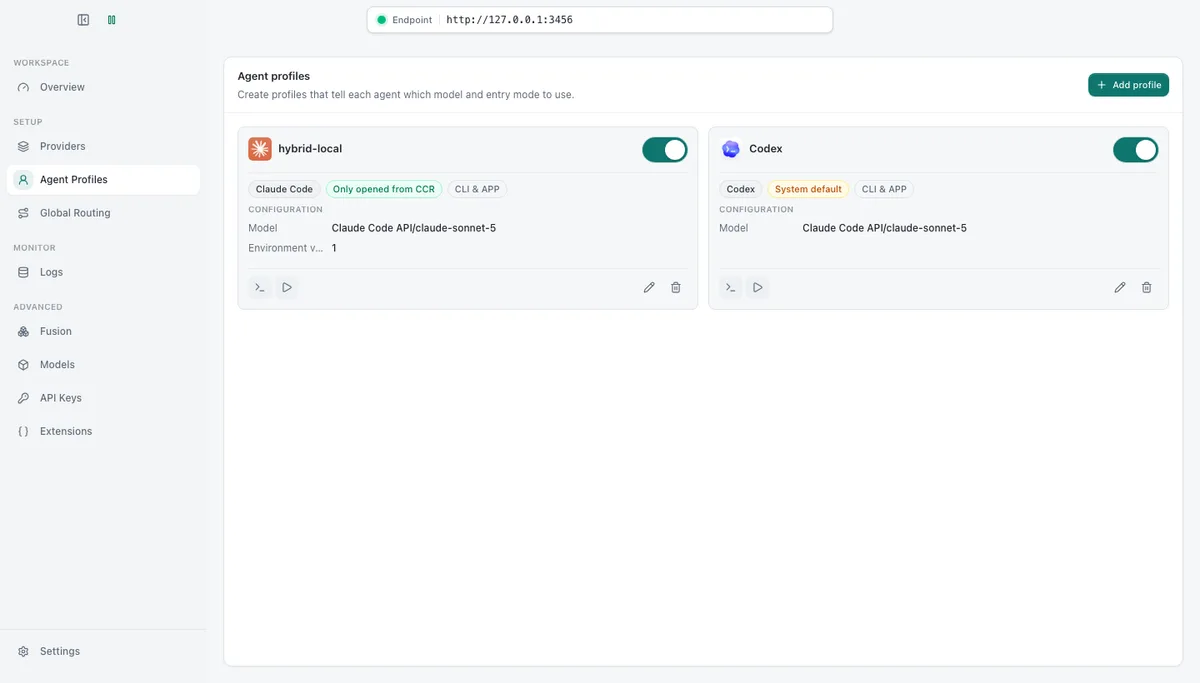Image resolution: width=1200 pixels, height=683 pixels.
Task: Open Settings at sidebar bottom
Action: 103,651
